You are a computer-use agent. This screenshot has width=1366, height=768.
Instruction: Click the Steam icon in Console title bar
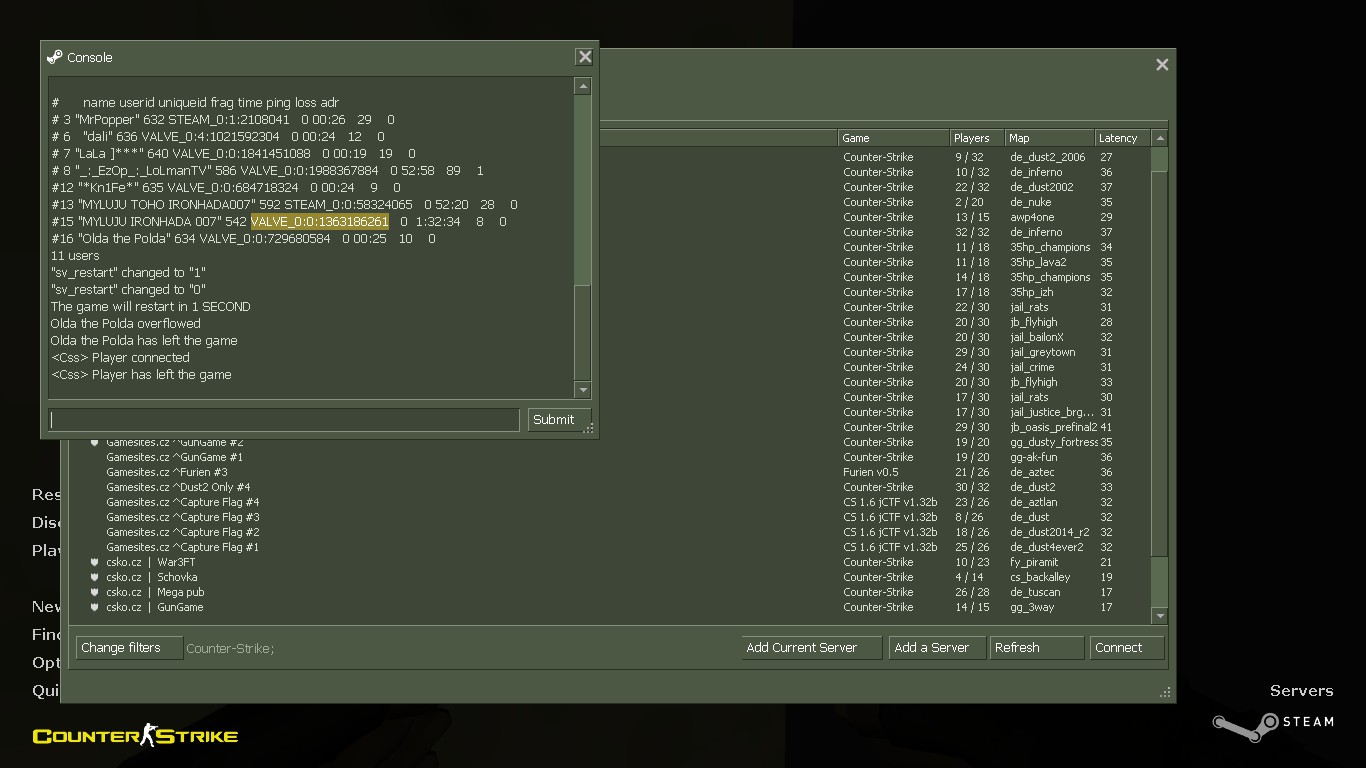click(55, 57)
